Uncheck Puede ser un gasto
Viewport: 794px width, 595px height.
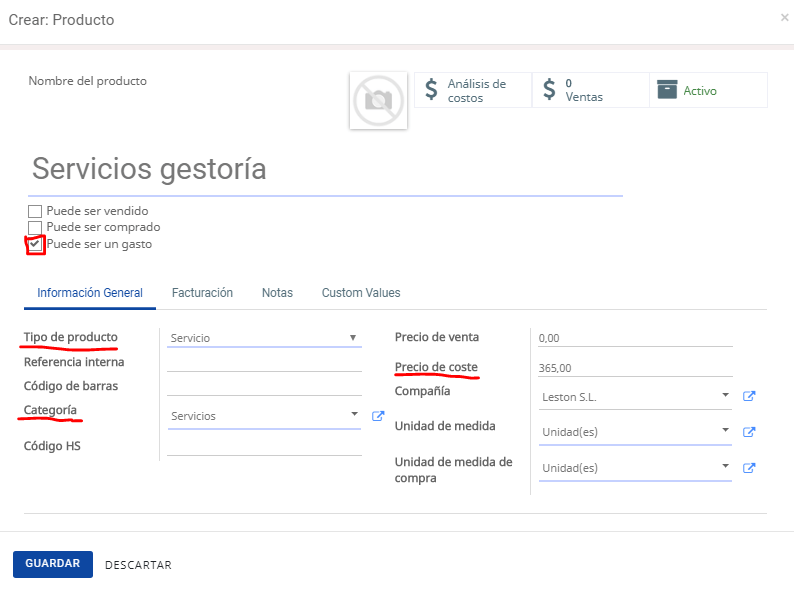click(x=35, y=245)
